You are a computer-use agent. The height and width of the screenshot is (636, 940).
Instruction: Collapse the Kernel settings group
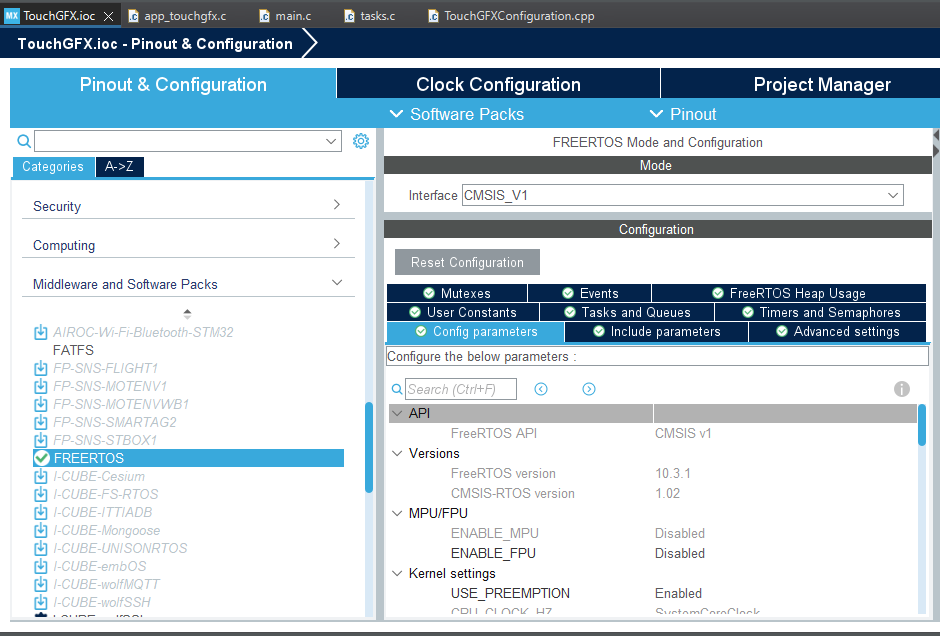tap(397, 573)
